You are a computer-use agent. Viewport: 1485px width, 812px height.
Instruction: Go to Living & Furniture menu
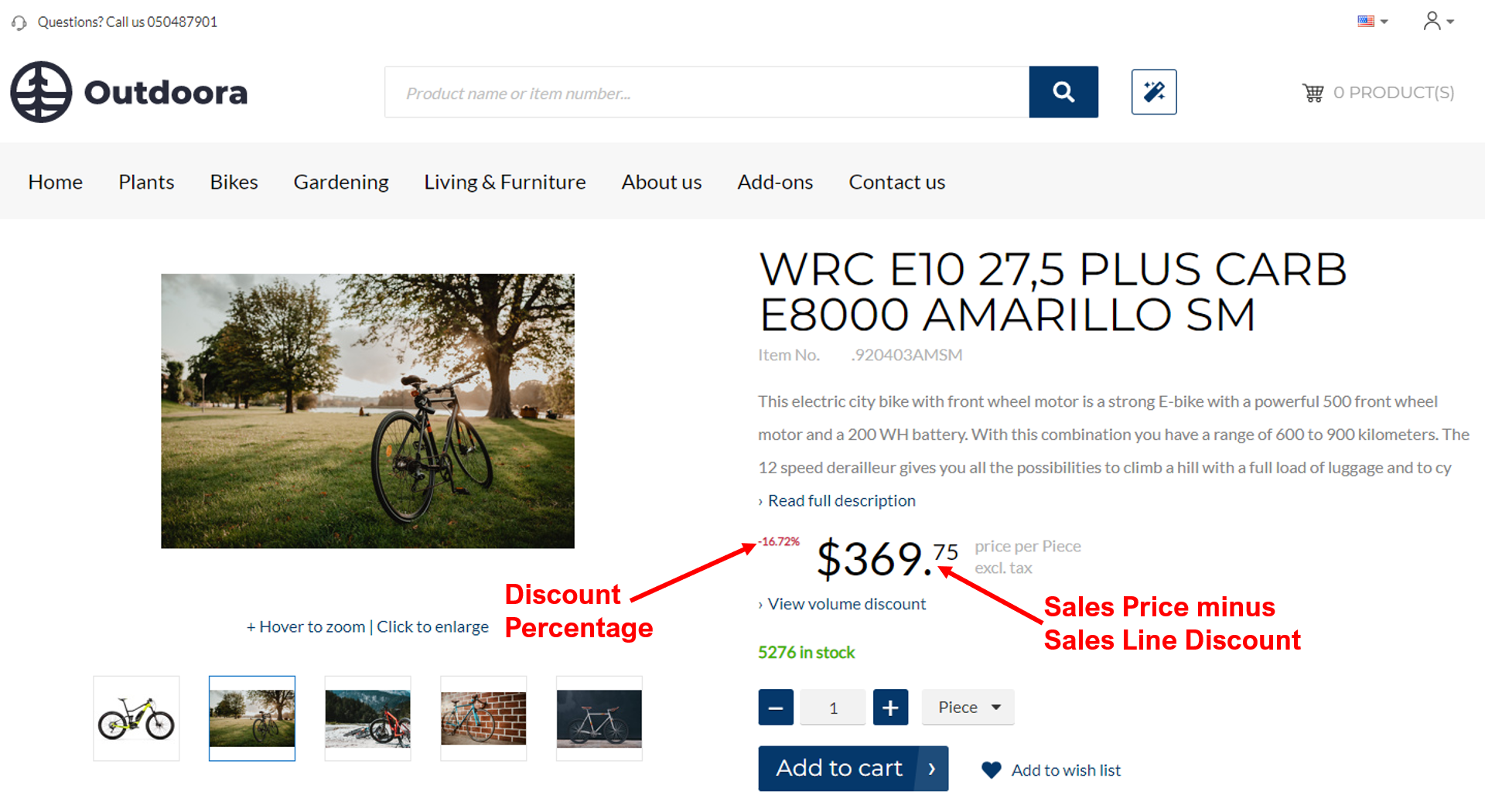505,182
